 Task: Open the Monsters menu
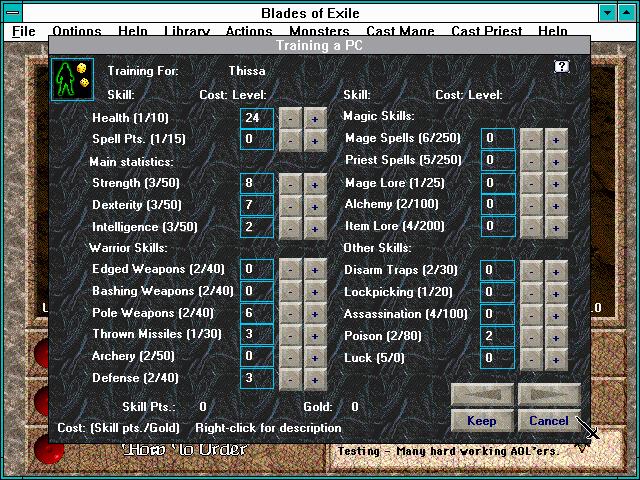pyautogui.click(x=319, y=31)
